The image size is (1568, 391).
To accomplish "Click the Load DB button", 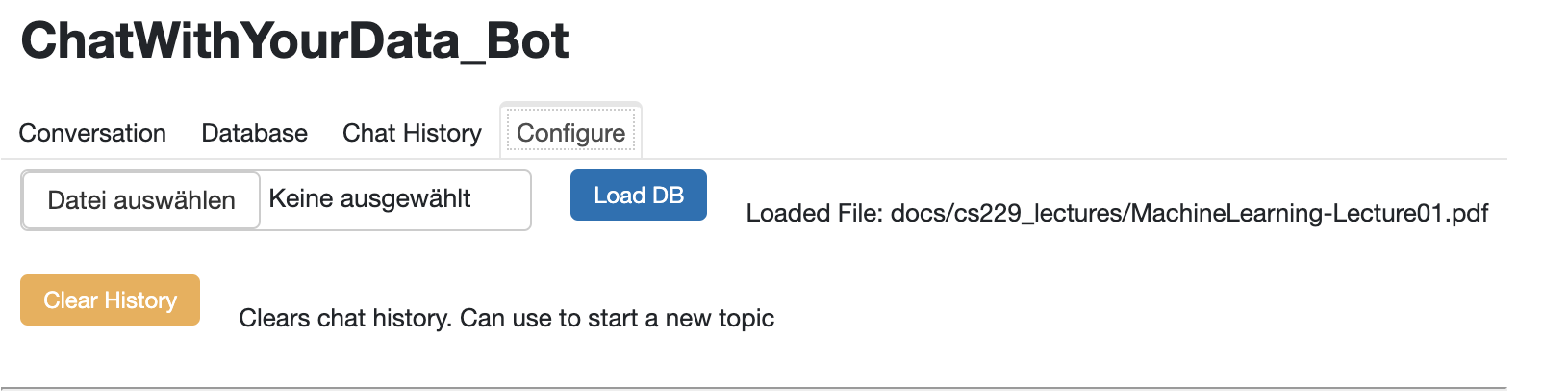I will pyautogui.click(x=638, y=195).
